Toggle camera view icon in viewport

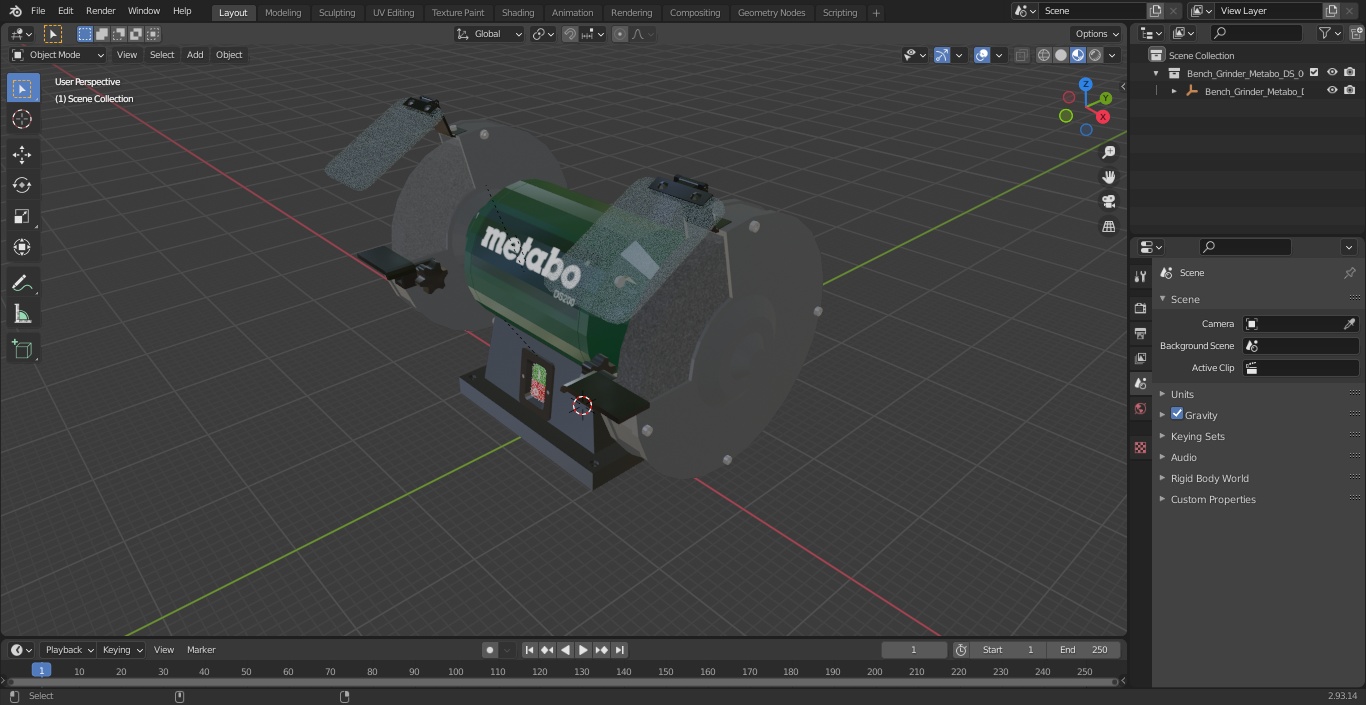coord(1108,201)
